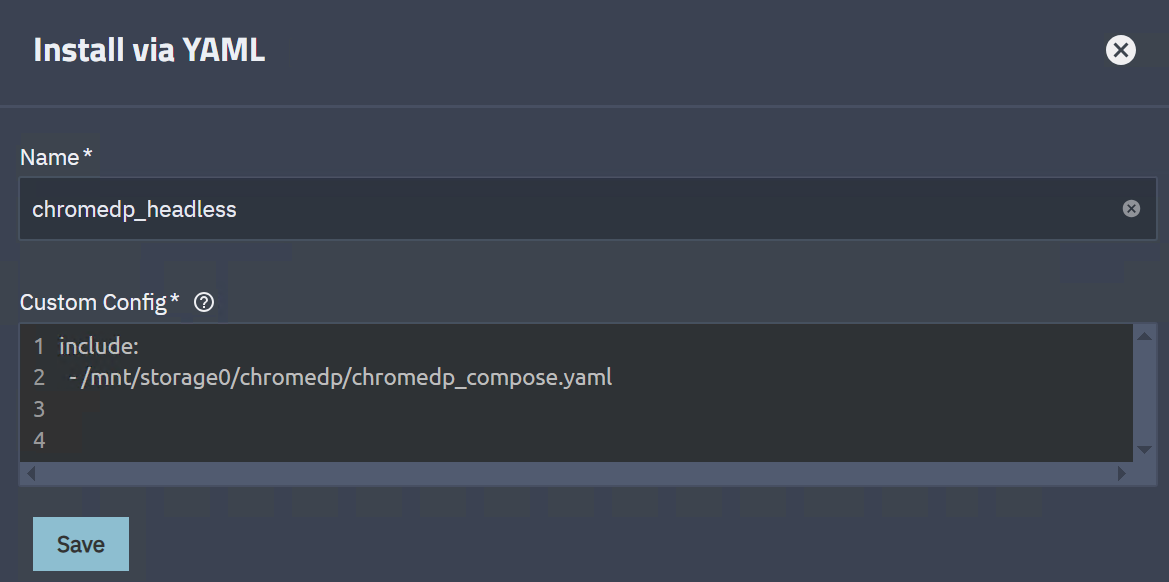Click line number 2 in the gutter
The height and width of the screenshot is (582, 1169).
point(39,378)
